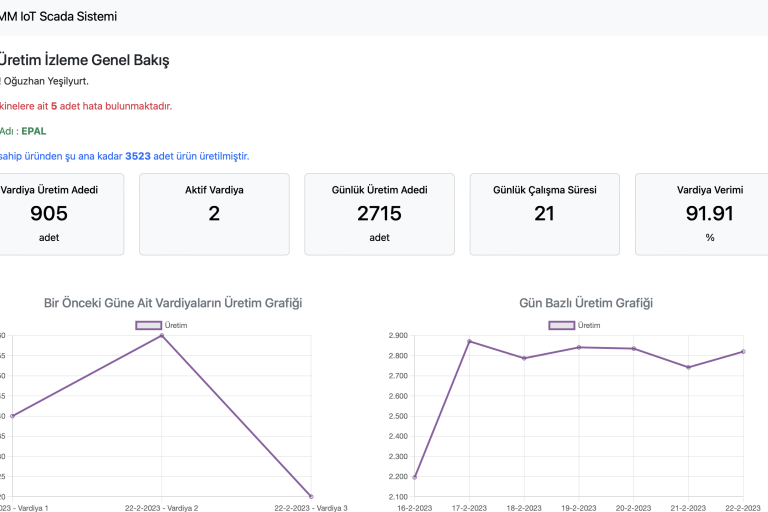Click the Vardiya 2 peak data point
Image resolution: width=768 pixels, height=512 pixels.
162,335
